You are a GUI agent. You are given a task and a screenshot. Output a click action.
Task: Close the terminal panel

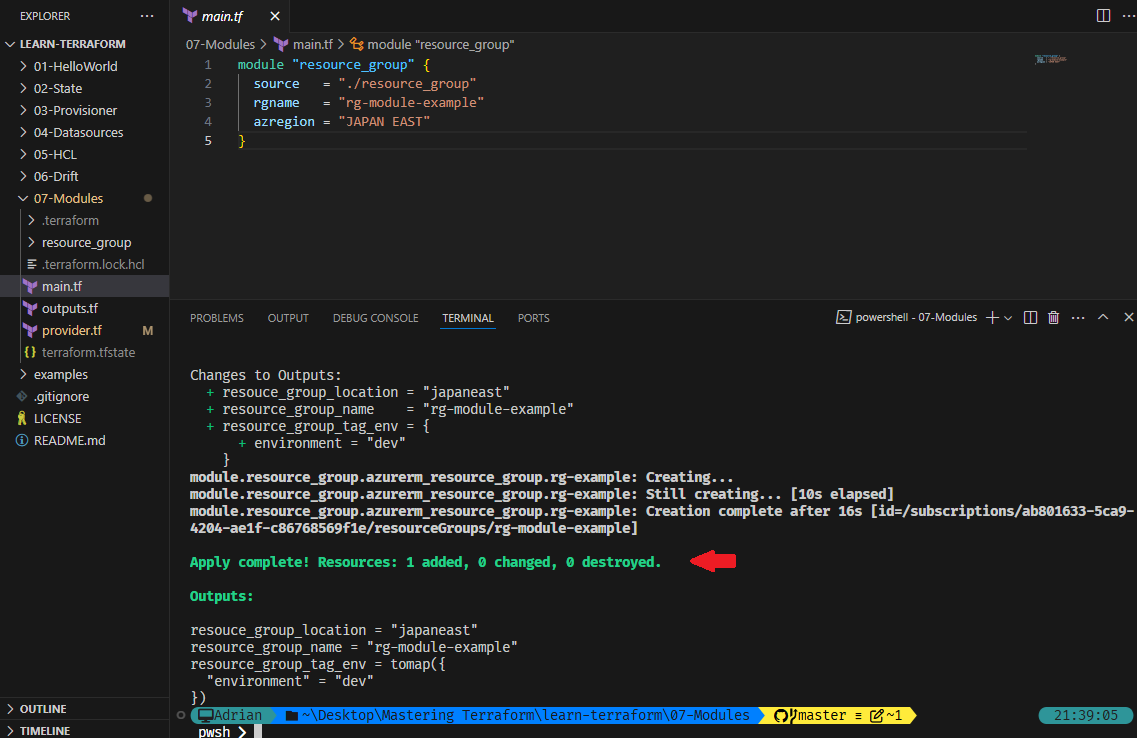coord(1128,318)
